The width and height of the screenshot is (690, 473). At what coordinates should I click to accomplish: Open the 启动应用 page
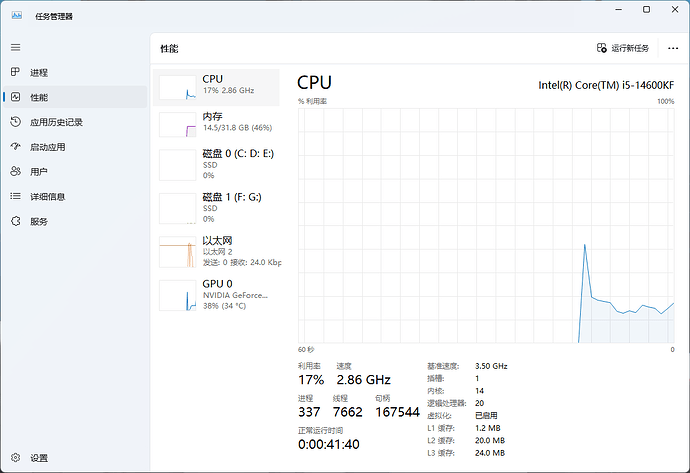point(75,147)
